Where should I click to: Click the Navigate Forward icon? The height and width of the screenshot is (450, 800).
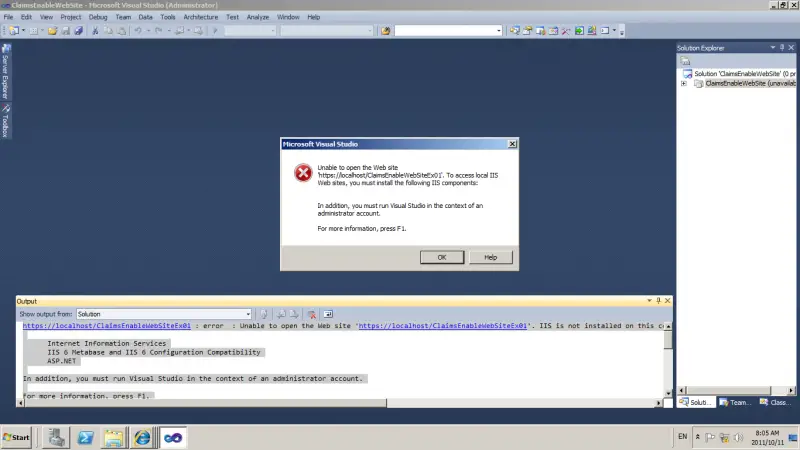[x=198, y=31]
